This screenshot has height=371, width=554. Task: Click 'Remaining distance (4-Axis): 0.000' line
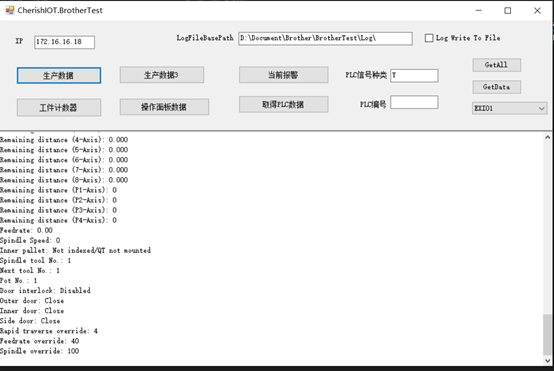coord(64,140)
